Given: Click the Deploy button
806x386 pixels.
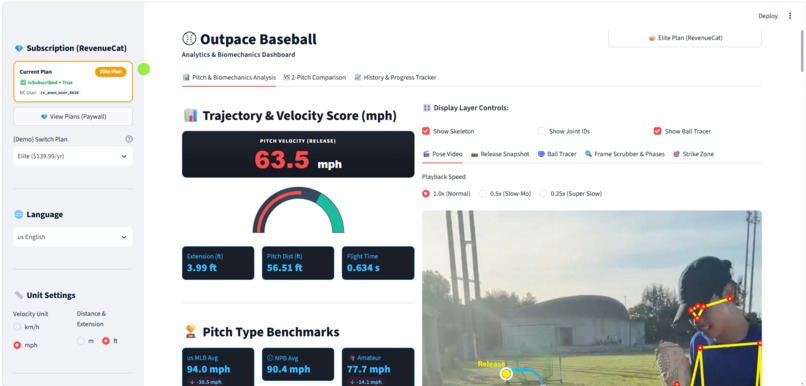Looking at the screenshot, I should tap(768, 16).
